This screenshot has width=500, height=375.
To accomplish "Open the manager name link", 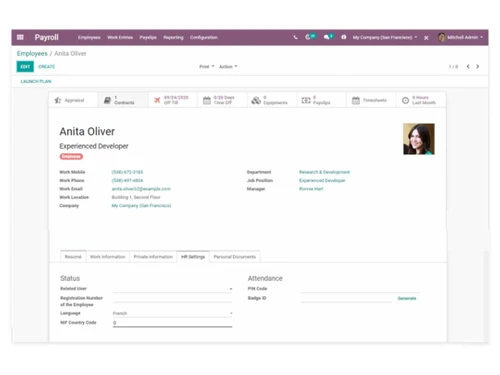I will tap(311, 189).
